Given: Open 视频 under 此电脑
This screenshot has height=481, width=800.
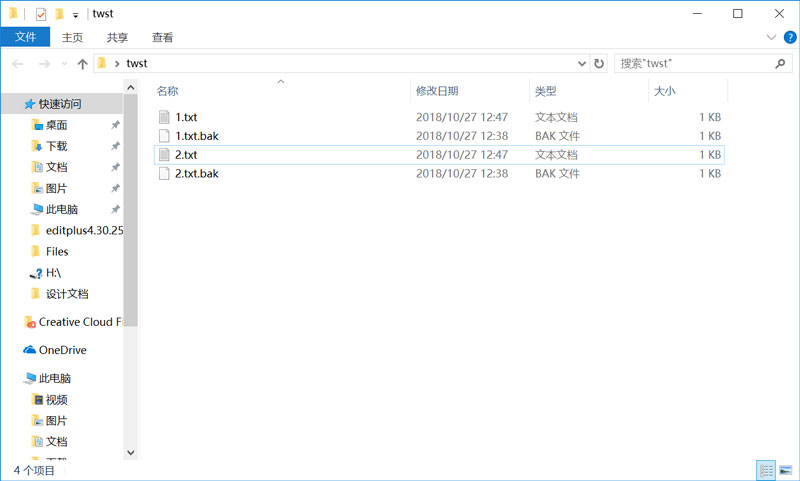Looking at the screenshot, I should (x=56, y=400).
